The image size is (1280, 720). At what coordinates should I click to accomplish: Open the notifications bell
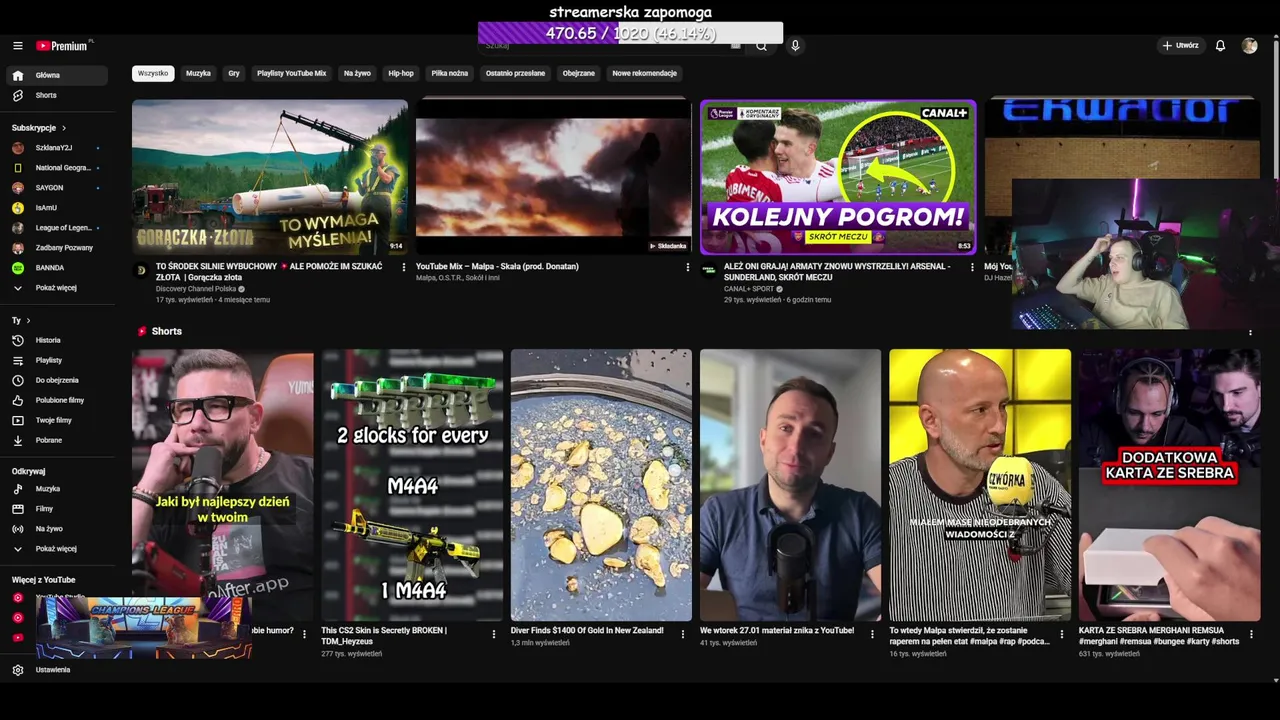pyautogui.click(x=1220, y=46)
